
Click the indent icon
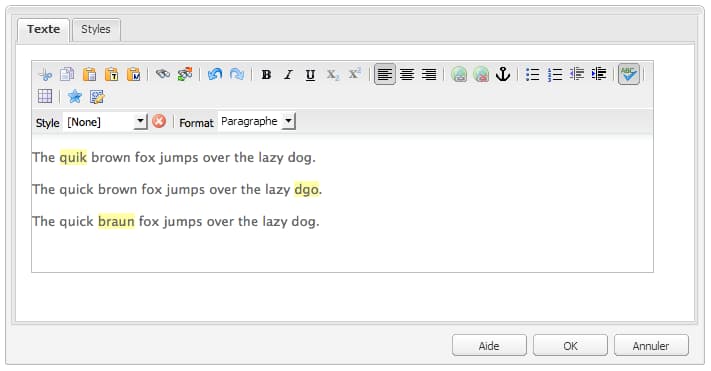point(599,73)
